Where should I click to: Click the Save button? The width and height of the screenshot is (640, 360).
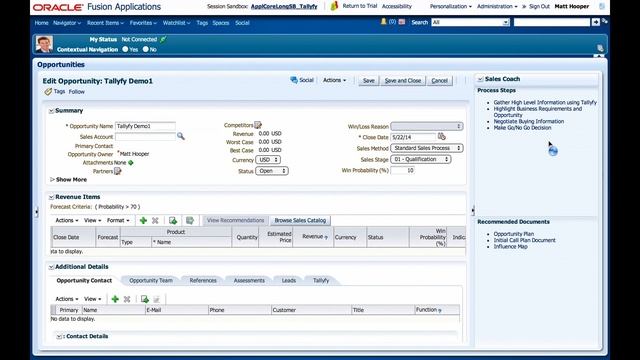[369, 80]
